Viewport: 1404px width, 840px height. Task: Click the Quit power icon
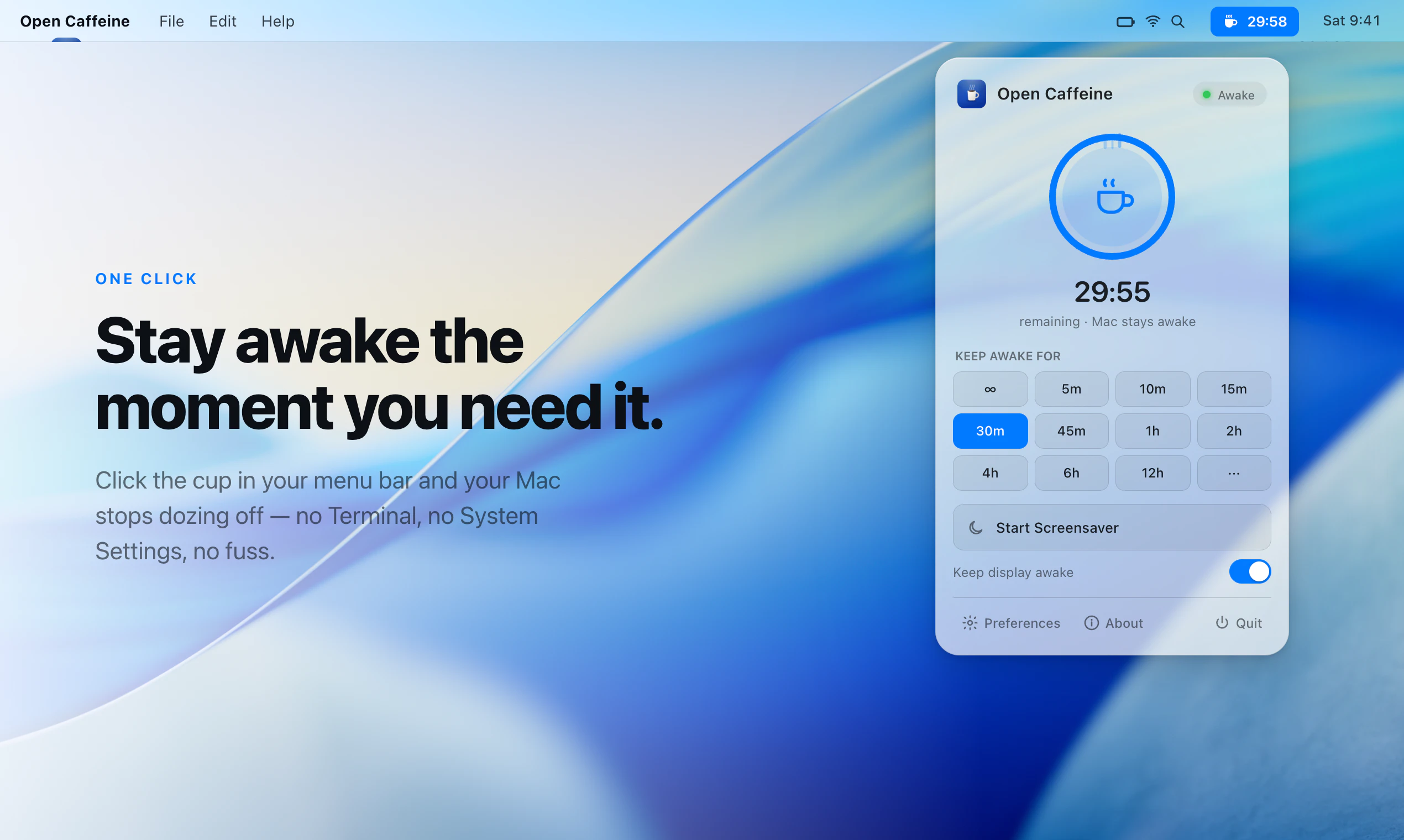tap(1222, 623)
